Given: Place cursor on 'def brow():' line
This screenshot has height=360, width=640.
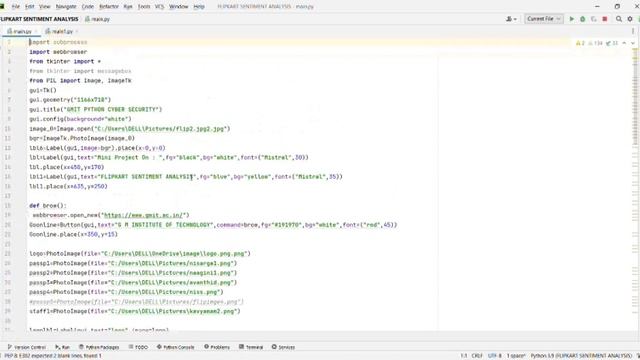Looking at the screenshot, I should pyautogui.click(x=48, y=206).
